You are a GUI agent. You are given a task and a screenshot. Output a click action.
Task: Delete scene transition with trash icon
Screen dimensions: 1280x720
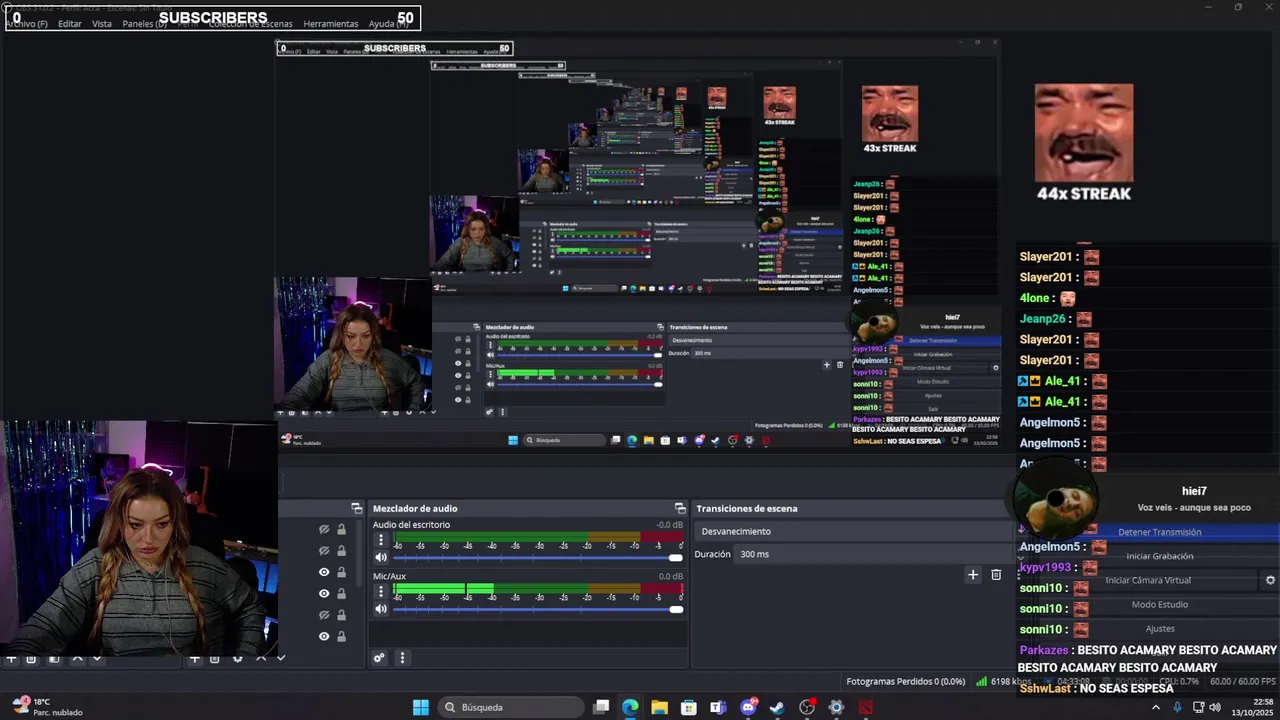point(996,574)
